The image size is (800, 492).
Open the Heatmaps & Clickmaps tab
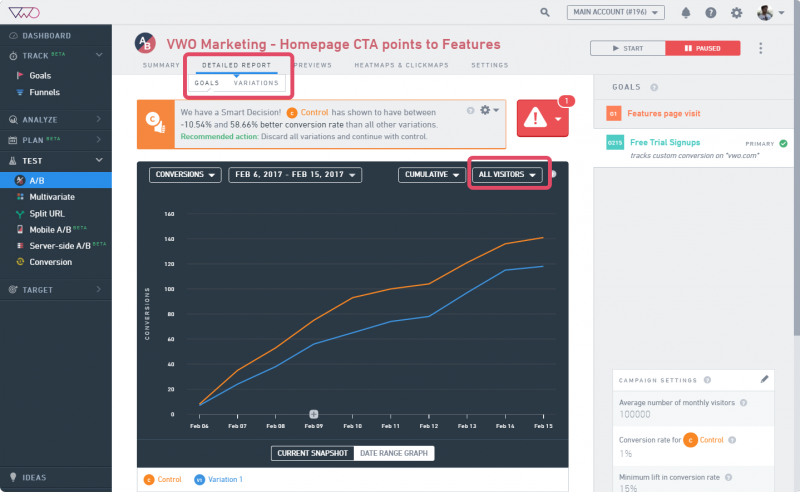click(x=402, y=65)
